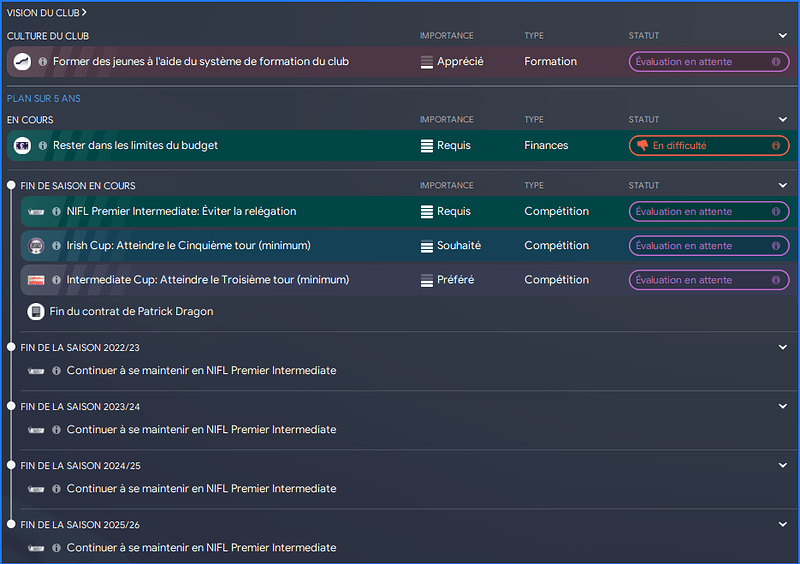Click info icon in Intermediate Cup status pill
The width and height of the screenshot is (800, 564).
pyautogui.click(x=776, y=280)
